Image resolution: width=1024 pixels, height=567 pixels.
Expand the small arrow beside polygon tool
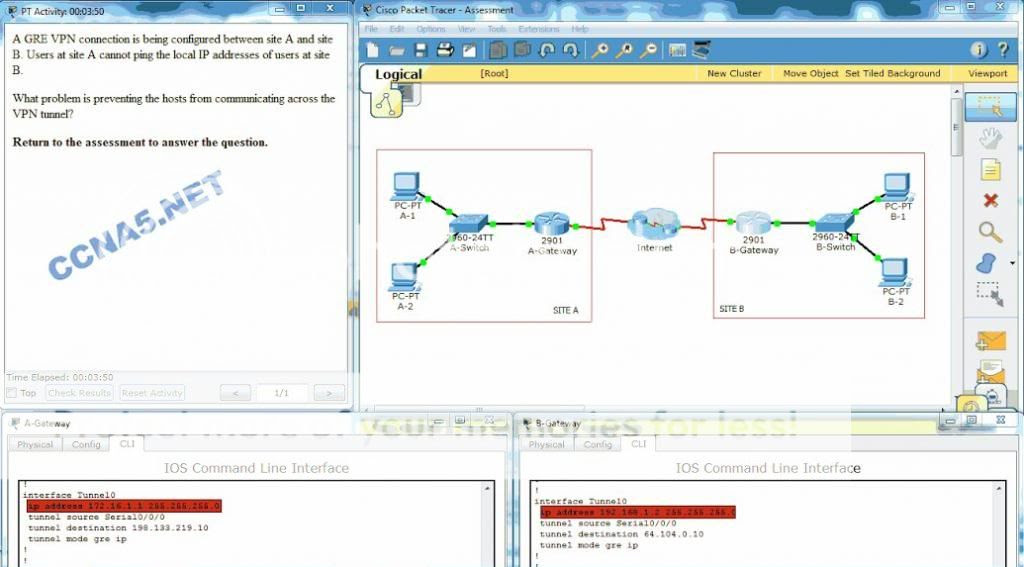(1012, 263)
